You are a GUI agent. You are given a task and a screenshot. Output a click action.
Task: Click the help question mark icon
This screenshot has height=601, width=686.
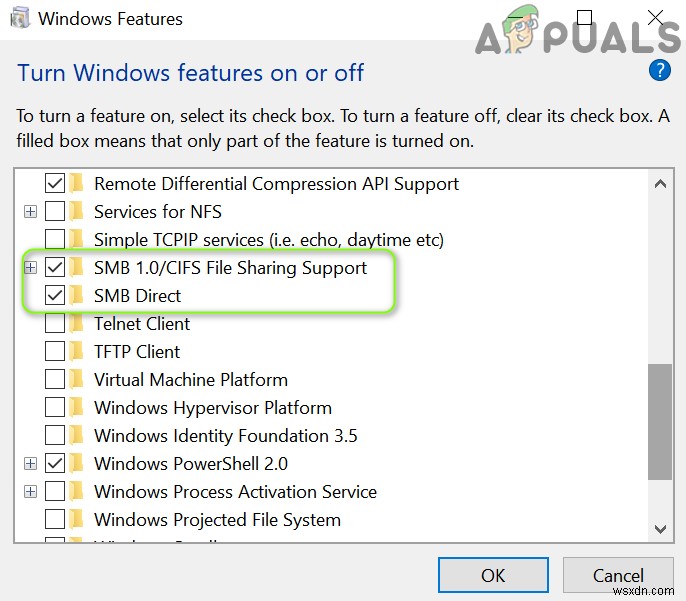point(659,71)
